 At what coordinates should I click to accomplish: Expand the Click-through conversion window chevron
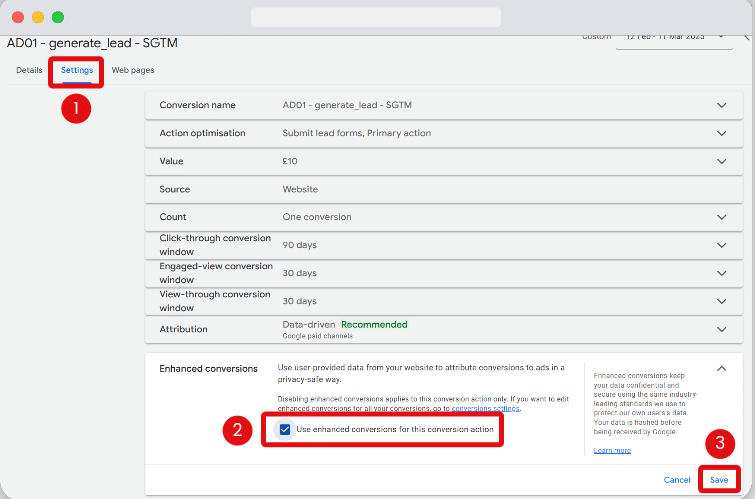coord(721,245)
